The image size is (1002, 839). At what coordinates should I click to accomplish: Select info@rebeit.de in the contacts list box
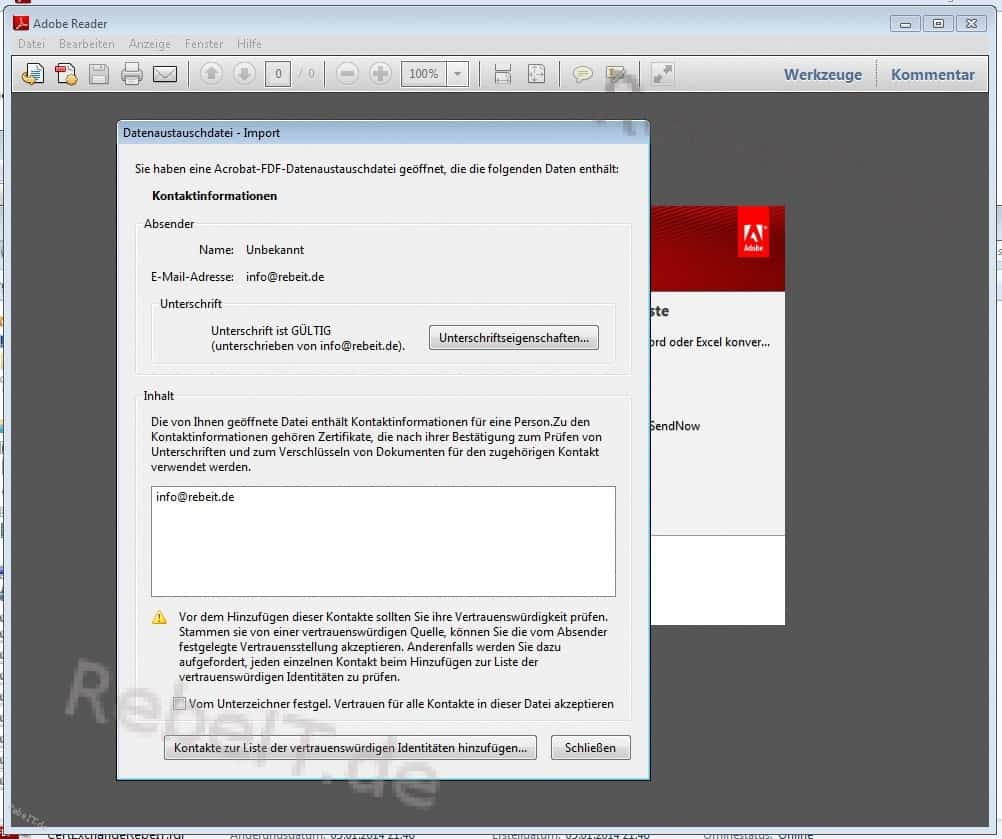(195, 497)
